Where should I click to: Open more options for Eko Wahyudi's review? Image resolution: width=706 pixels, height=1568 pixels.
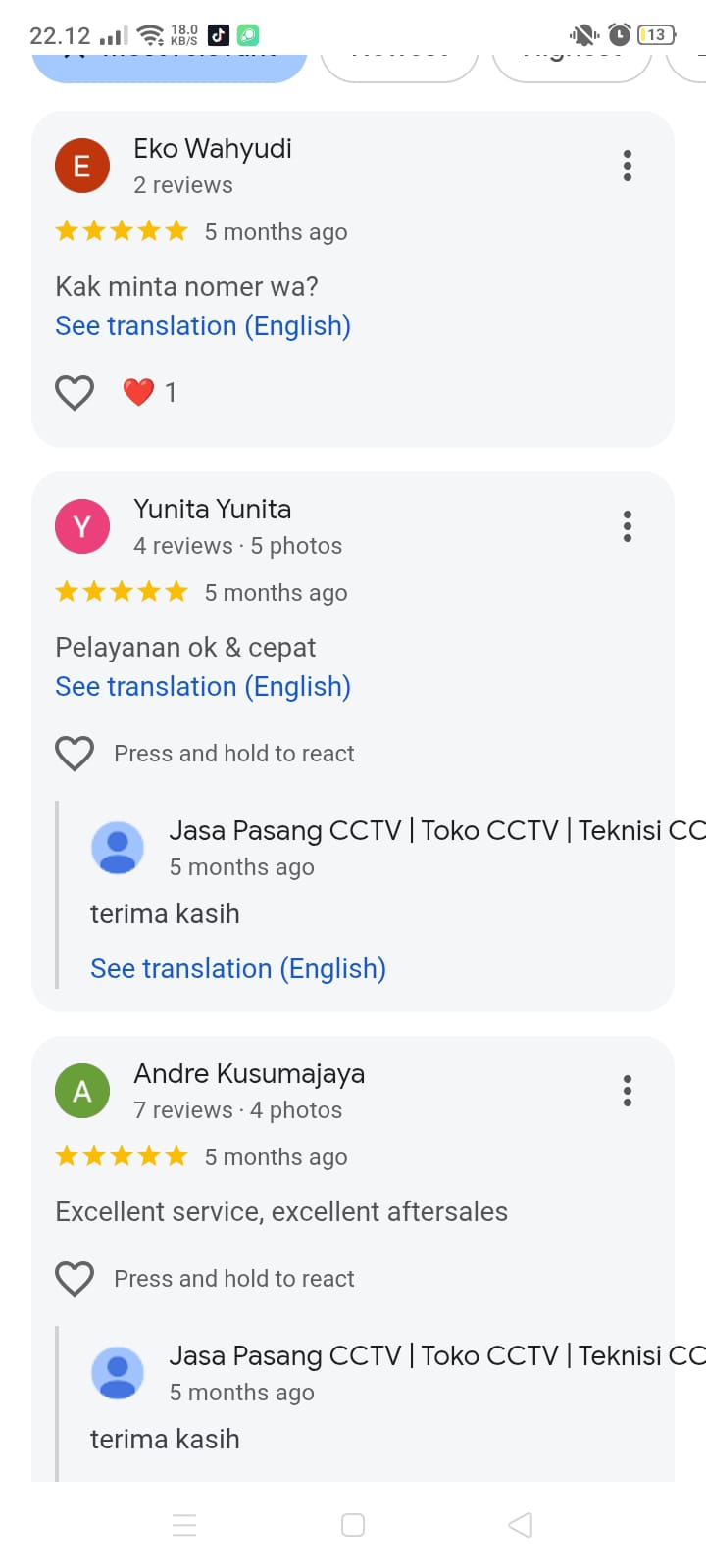pos(628,166)
